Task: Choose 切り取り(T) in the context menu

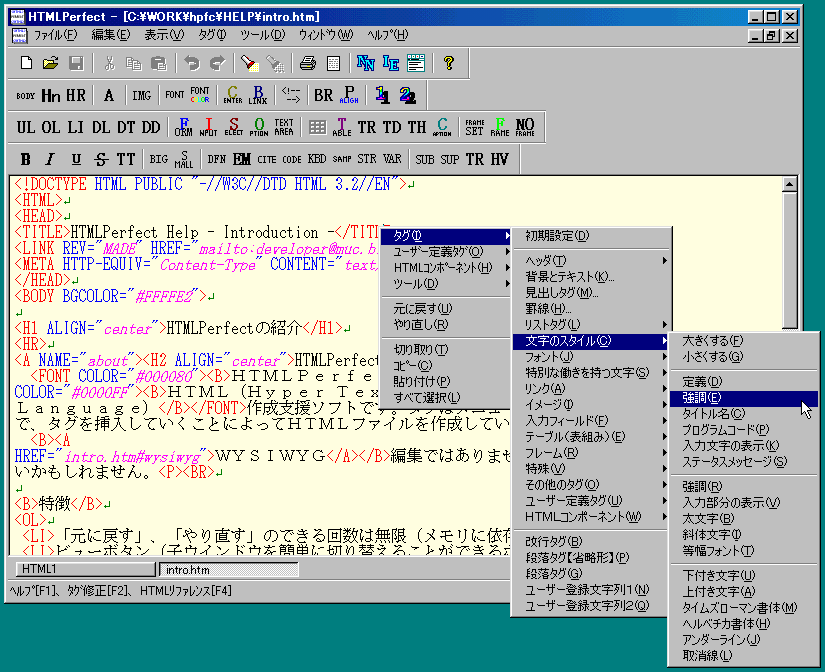Action: coord(445,349)
